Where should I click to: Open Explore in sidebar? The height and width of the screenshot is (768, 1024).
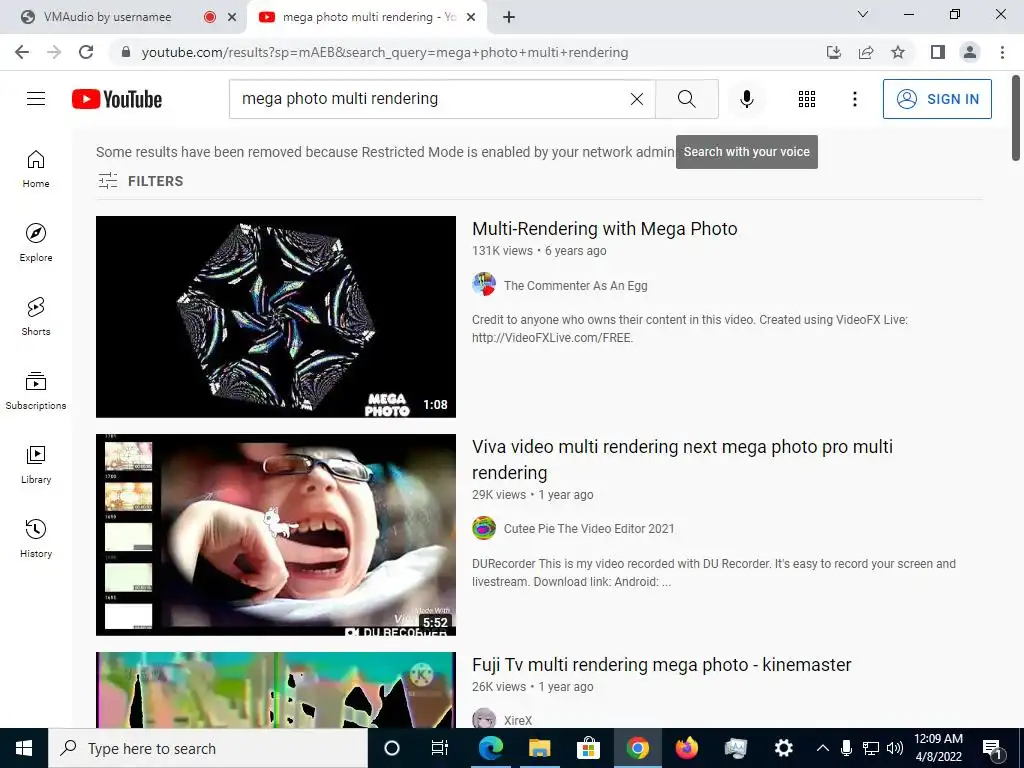(36, 243)
